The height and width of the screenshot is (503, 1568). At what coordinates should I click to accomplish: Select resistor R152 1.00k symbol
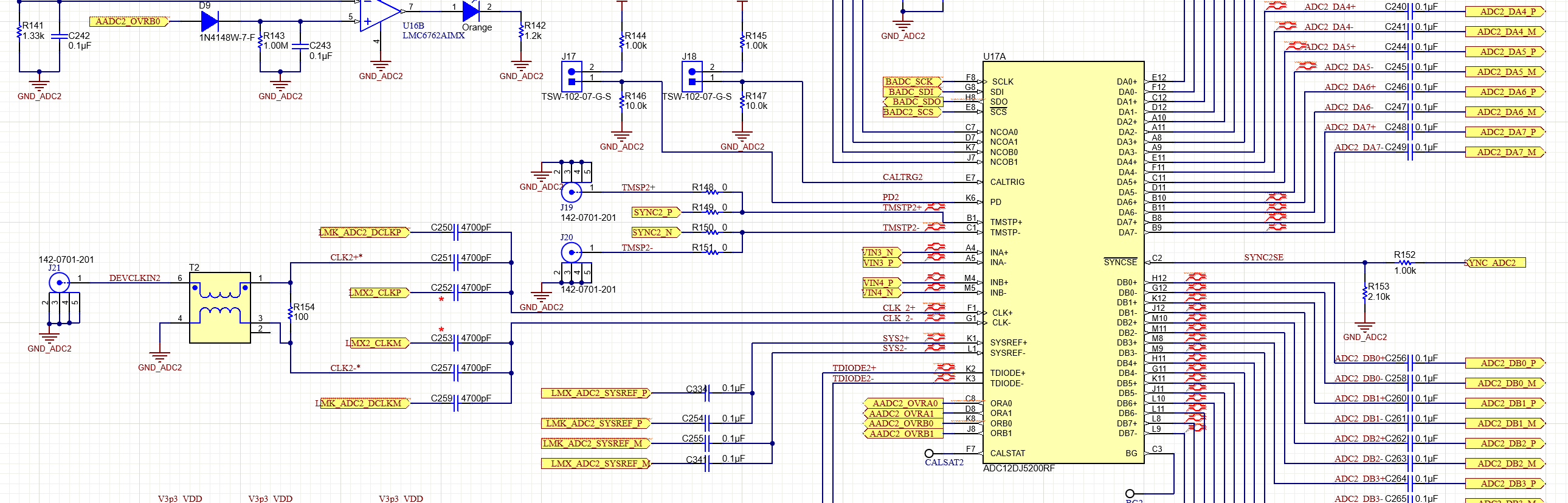(1404, 263)
